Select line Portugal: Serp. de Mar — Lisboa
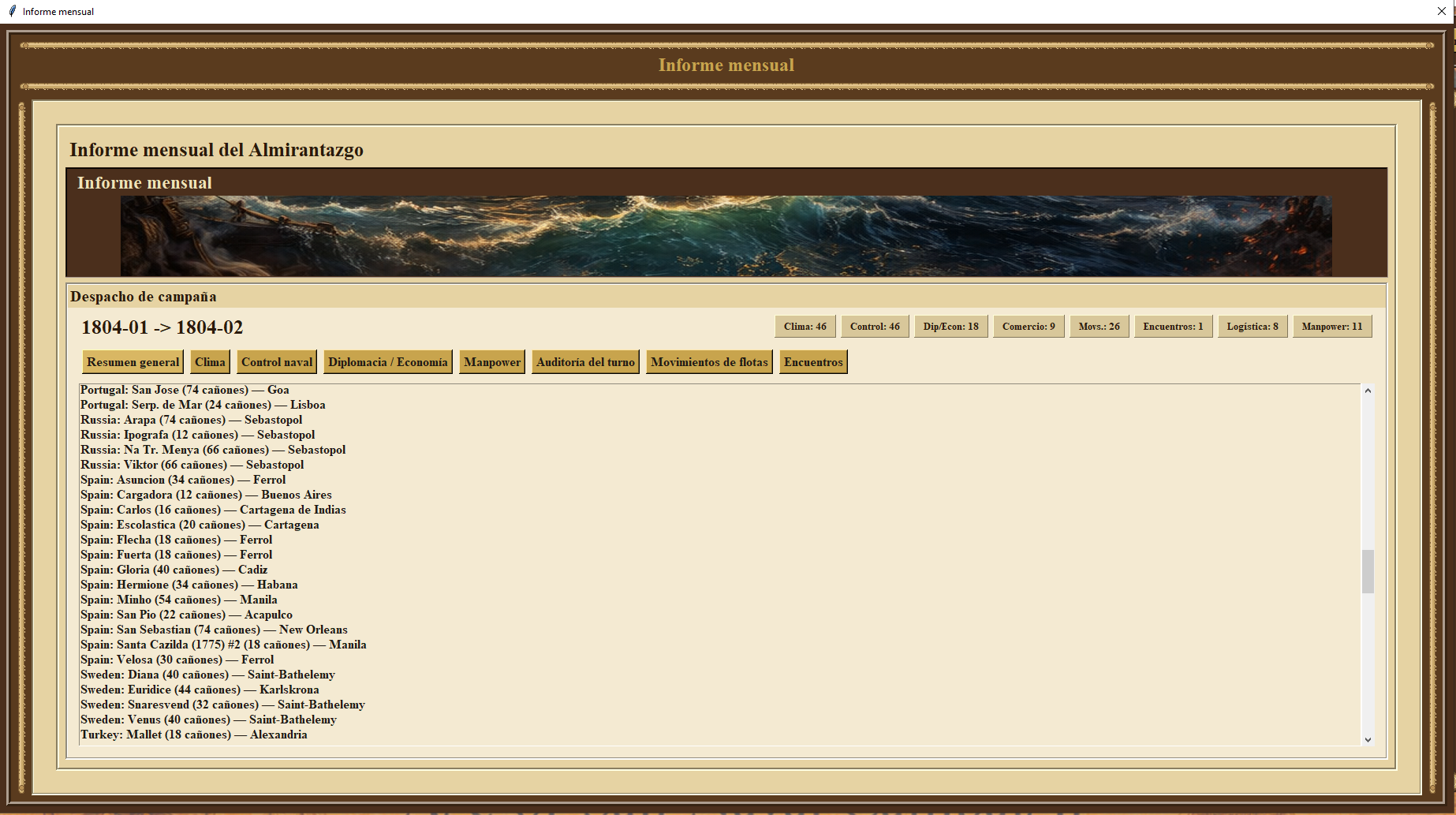Image resolution: width=1456 pixels, height=815 pixels. coord(203,405)
